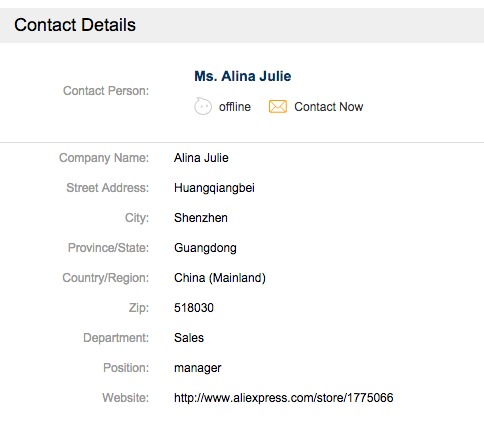The width and height of the screenshot is (484, 446).
Task: Click the offline chat status icon
Action: tap(203, 106)
